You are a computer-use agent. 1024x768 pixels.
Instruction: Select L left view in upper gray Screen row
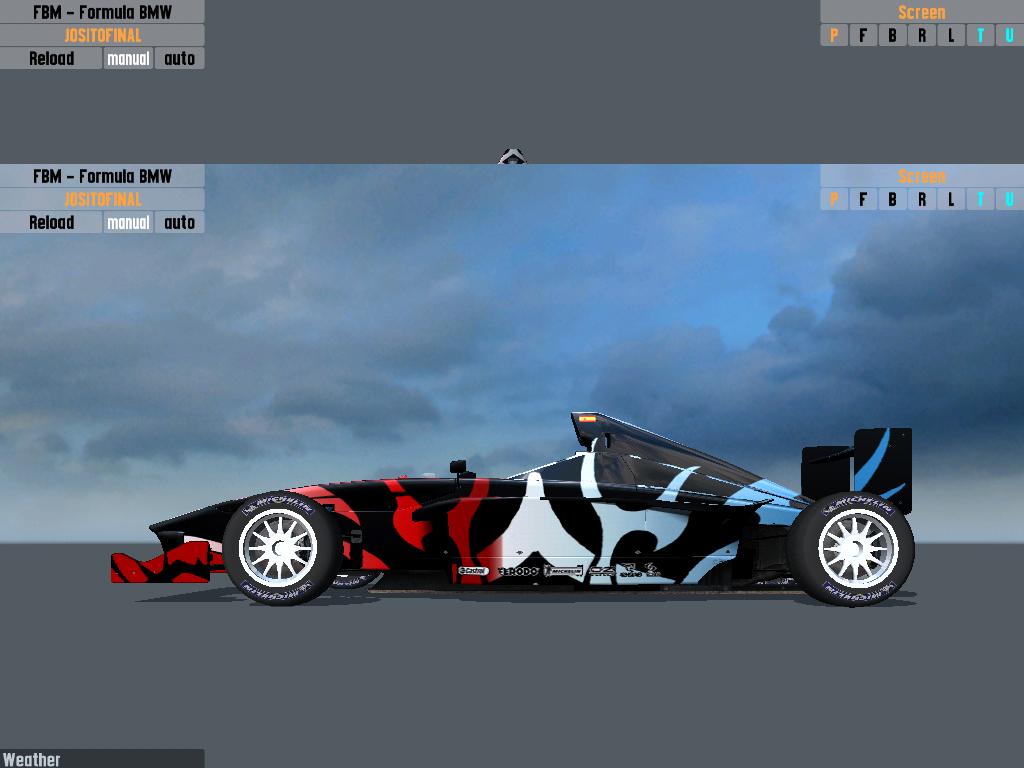point(952,35)
